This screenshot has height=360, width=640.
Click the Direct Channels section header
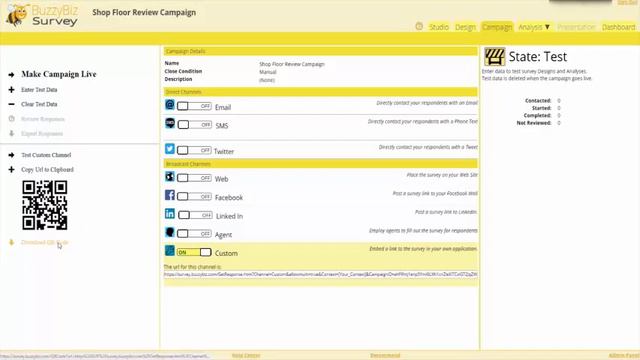coord(320,91)
